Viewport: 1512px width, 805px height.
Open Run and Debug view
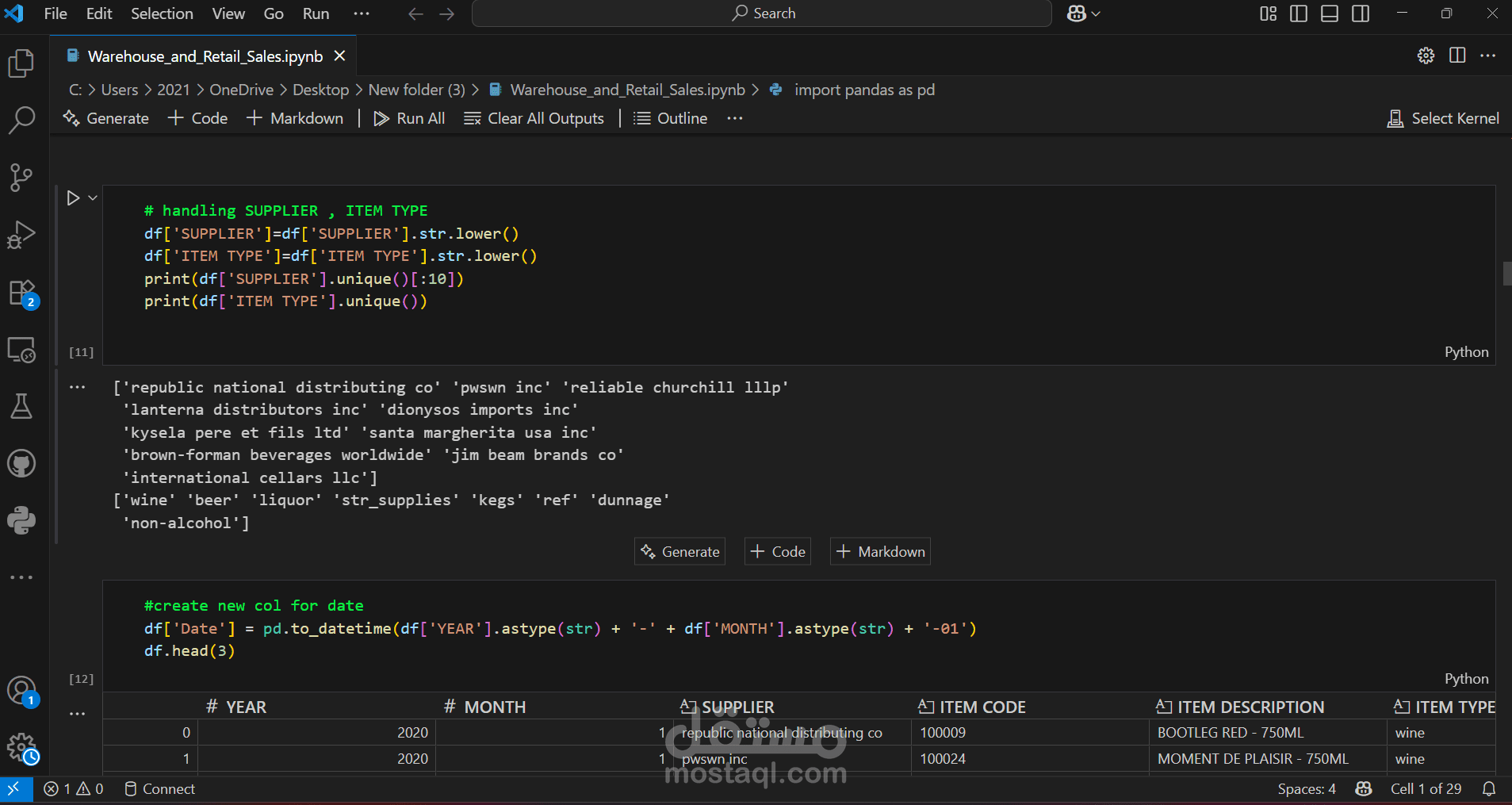click(21, 235)
